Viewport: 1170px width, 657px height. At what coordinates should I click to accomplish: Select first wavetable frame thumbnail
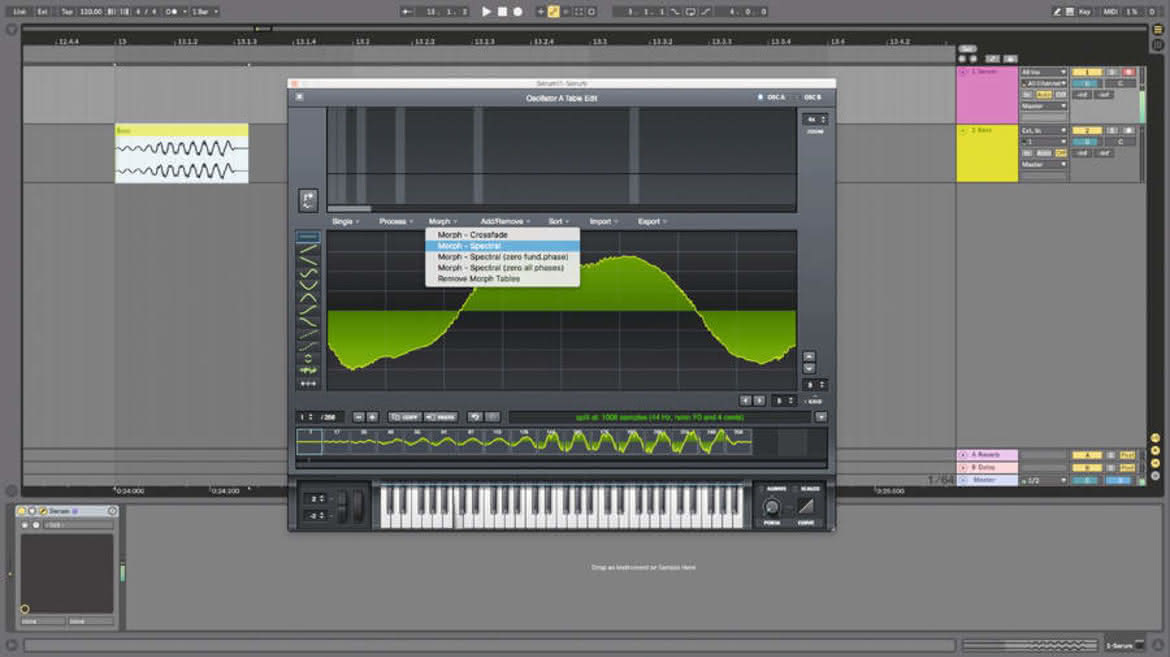310,441
